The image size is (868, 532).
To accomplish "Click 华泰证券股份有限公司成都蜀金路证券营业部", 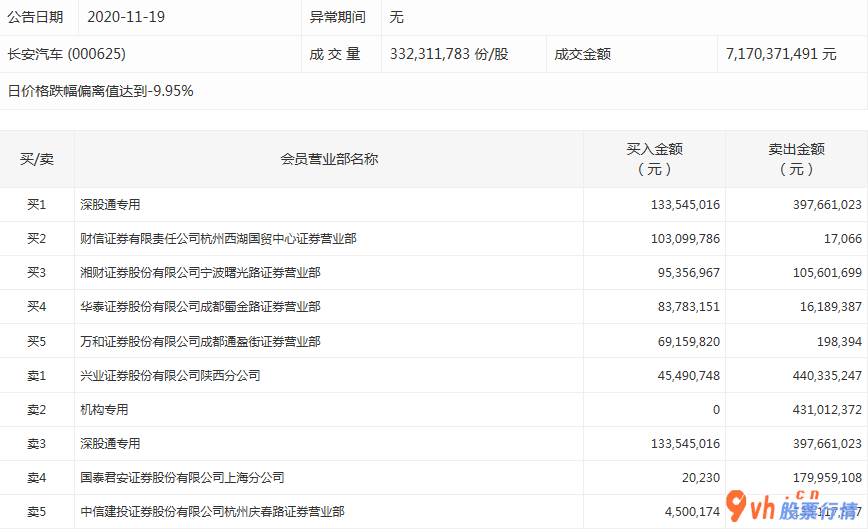I will (200, 307).
